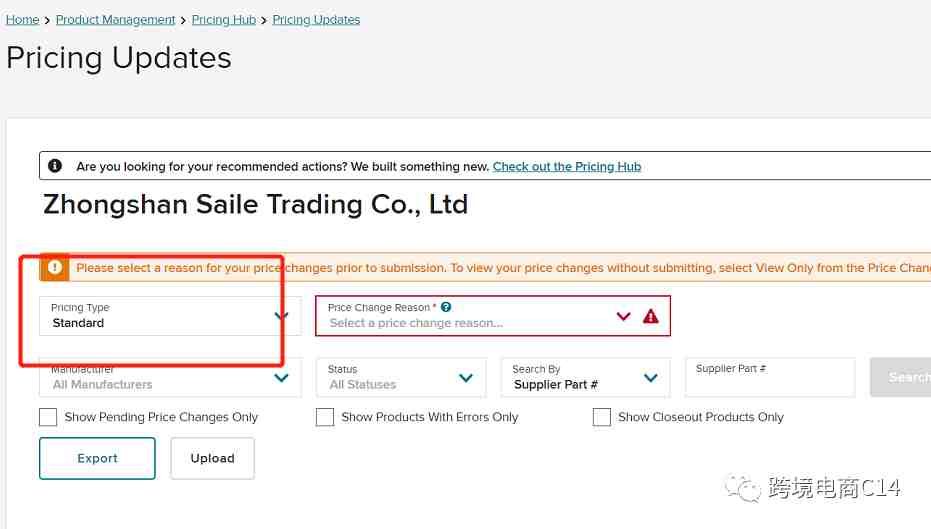This screenshot has height=529, width=931.
Task: Open the Pricing Type dropdown
Action: (170, 316)
